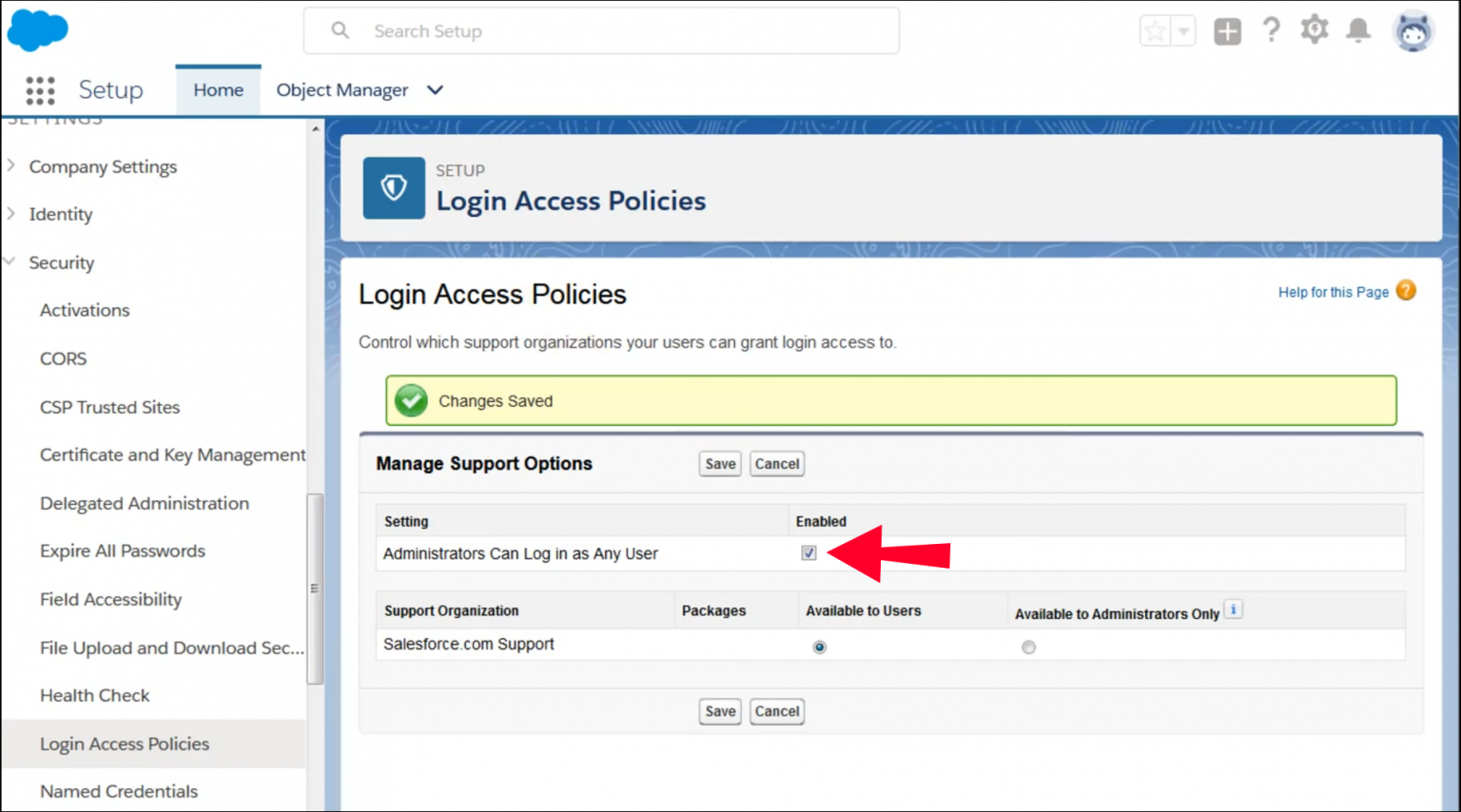Click the Salesforce cloud logo

pos(37,29)
